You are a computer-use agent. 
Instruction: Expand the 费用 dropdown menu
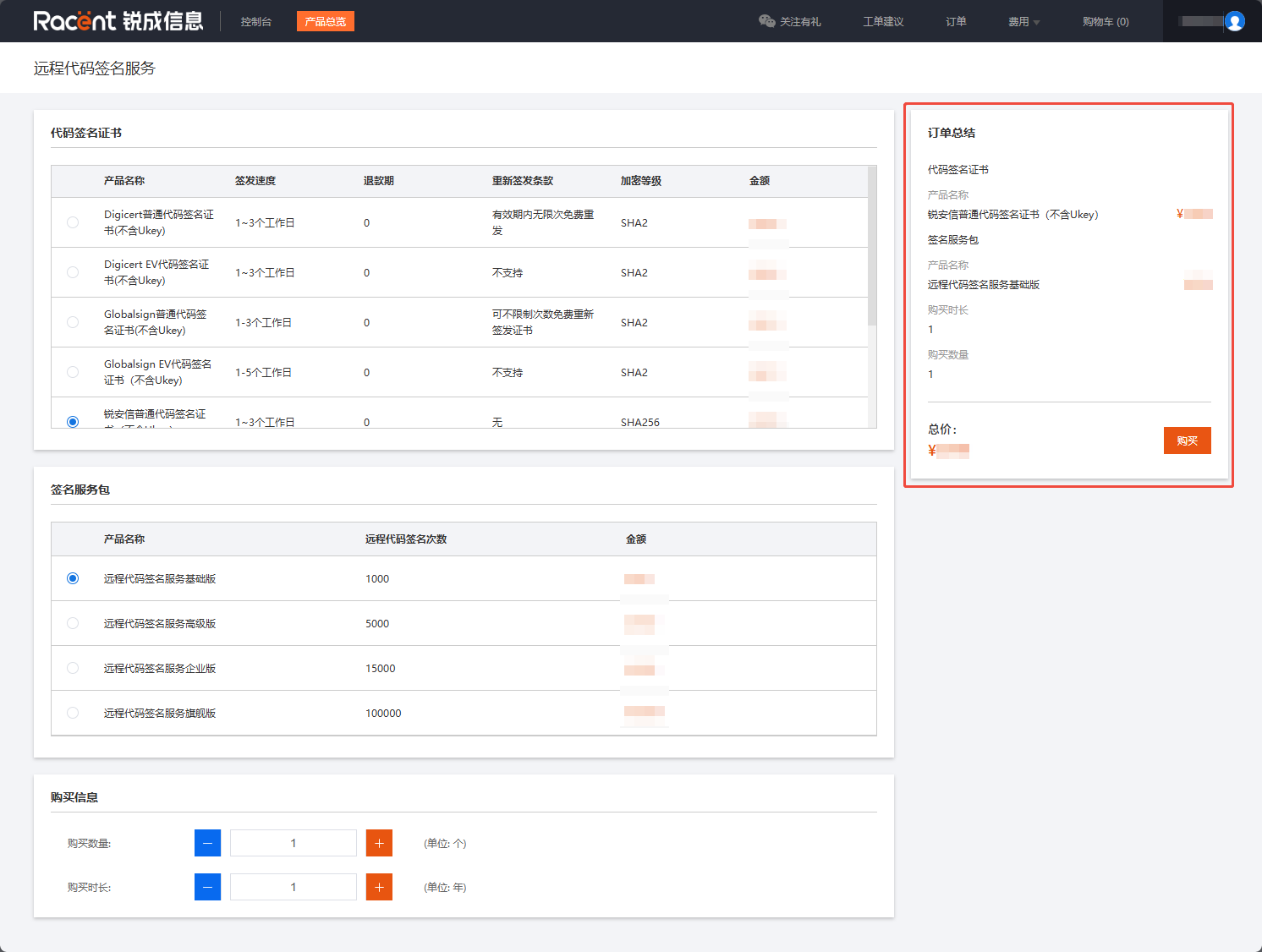1023,22
